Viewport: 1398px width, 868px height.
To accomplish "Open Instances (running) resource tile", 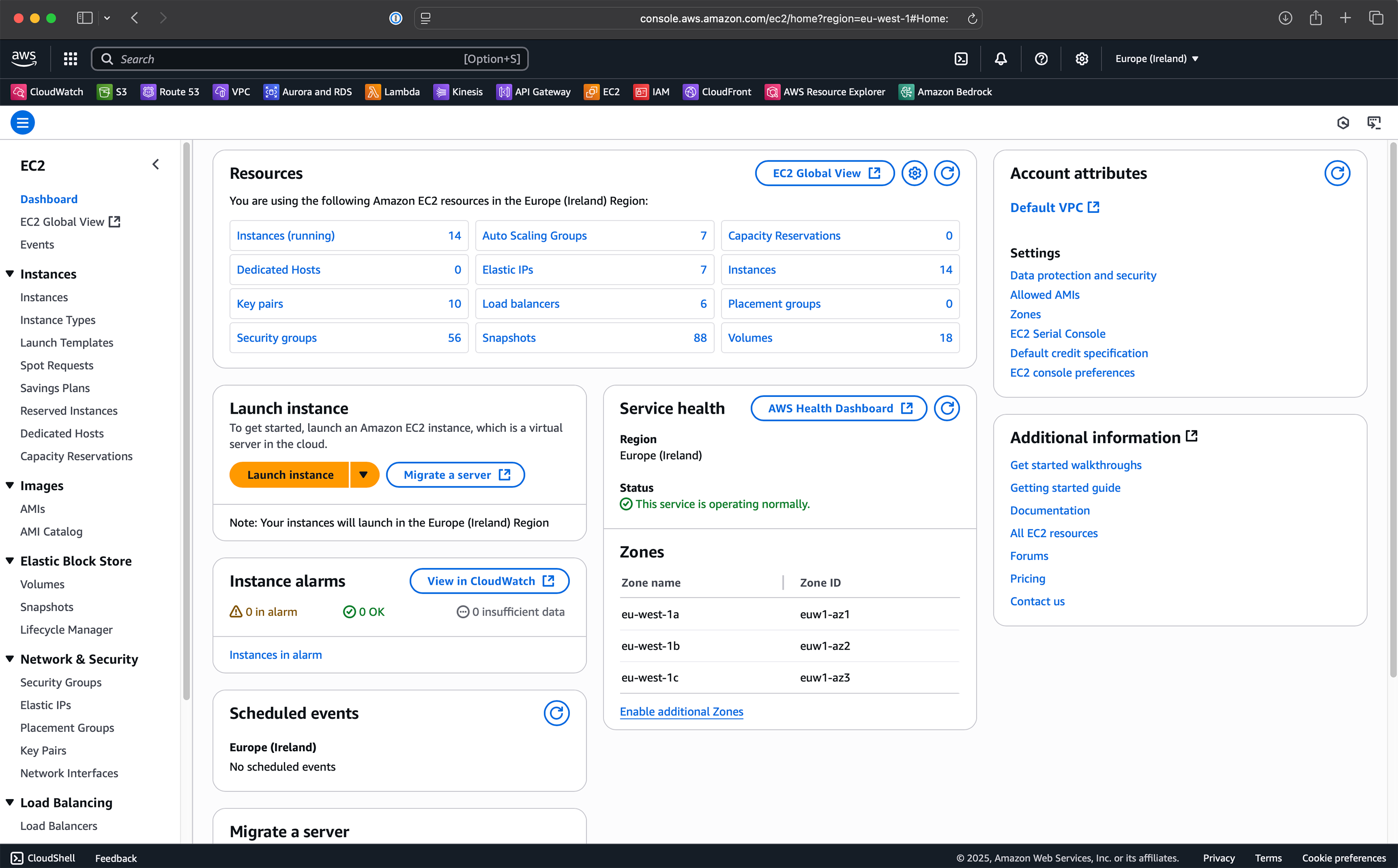I will pos(349,235).
